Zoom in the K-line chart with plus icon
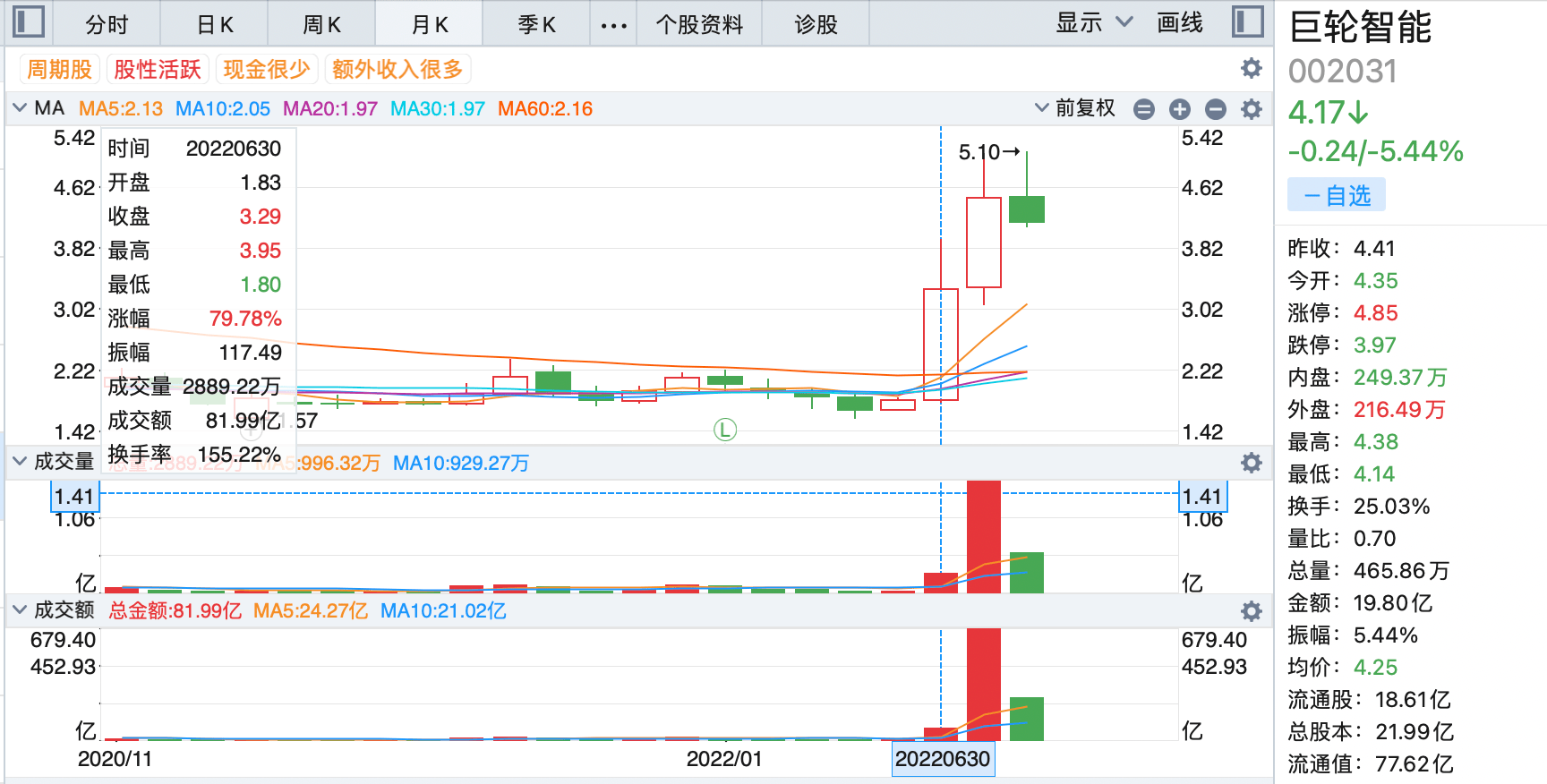Image resolution: width=1547 pixels, height=784 pixels. (x=1180, y=109)
